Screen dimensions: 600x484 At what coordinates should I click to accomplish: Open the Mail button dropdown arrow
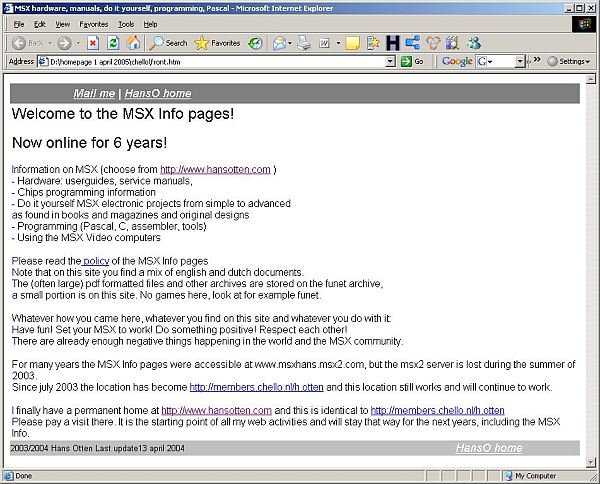(x=290, y=43)
